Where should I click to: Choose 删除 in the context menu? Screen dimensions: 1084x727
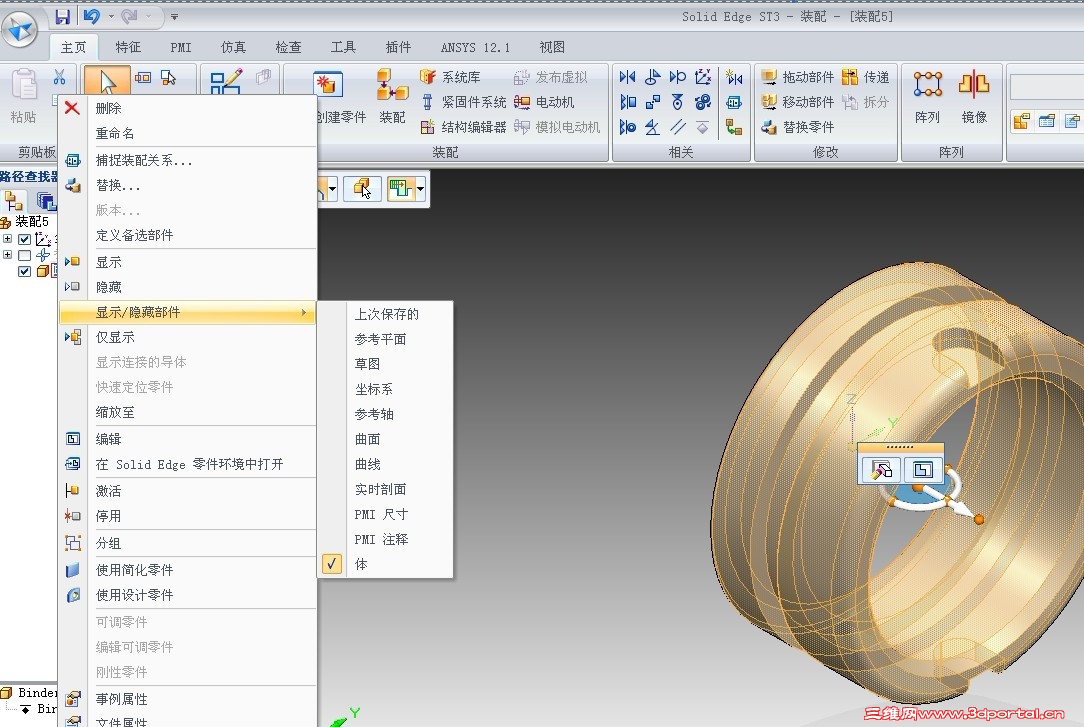tap(188, 108)
